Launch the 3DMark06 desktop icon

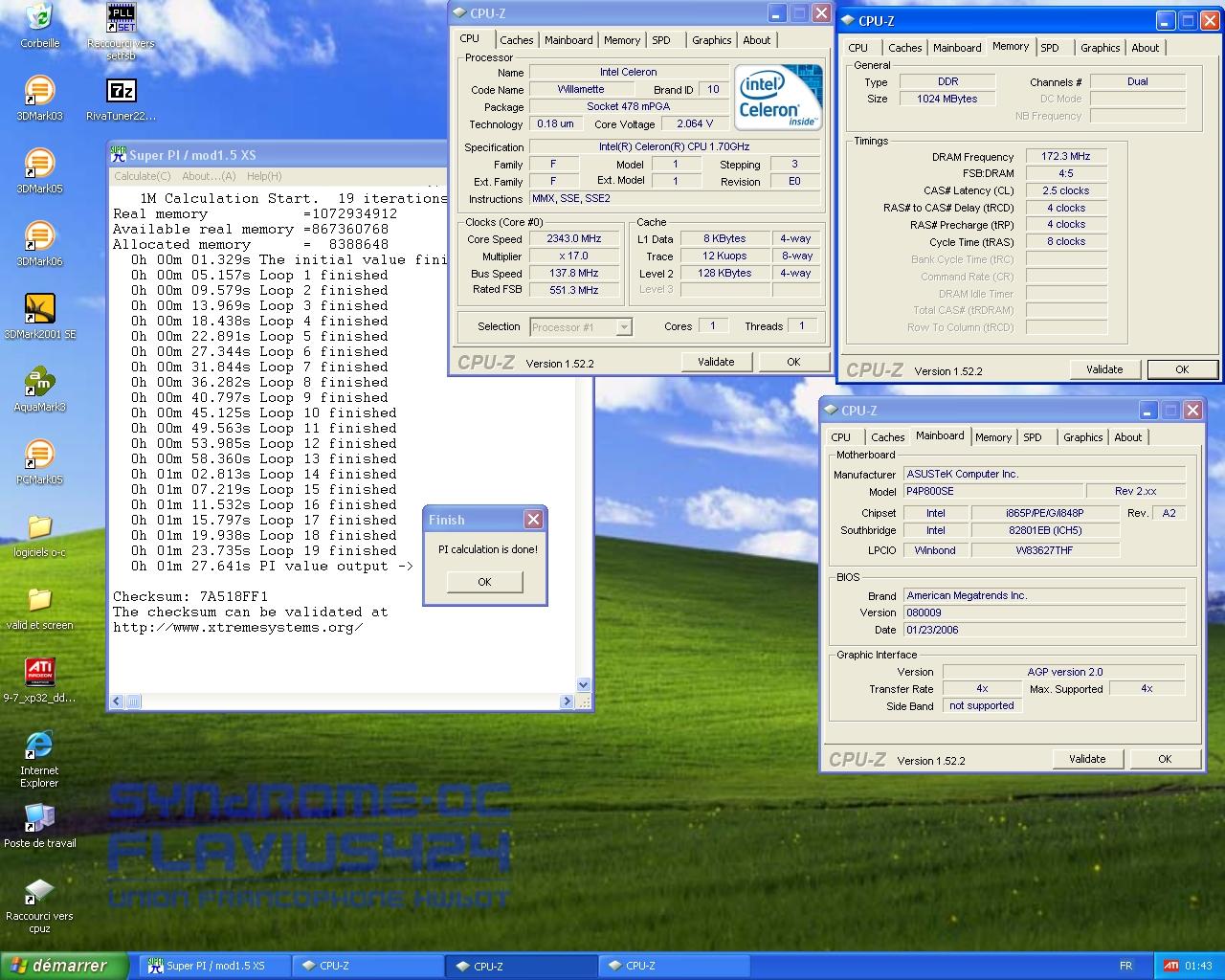click(39, 244)
